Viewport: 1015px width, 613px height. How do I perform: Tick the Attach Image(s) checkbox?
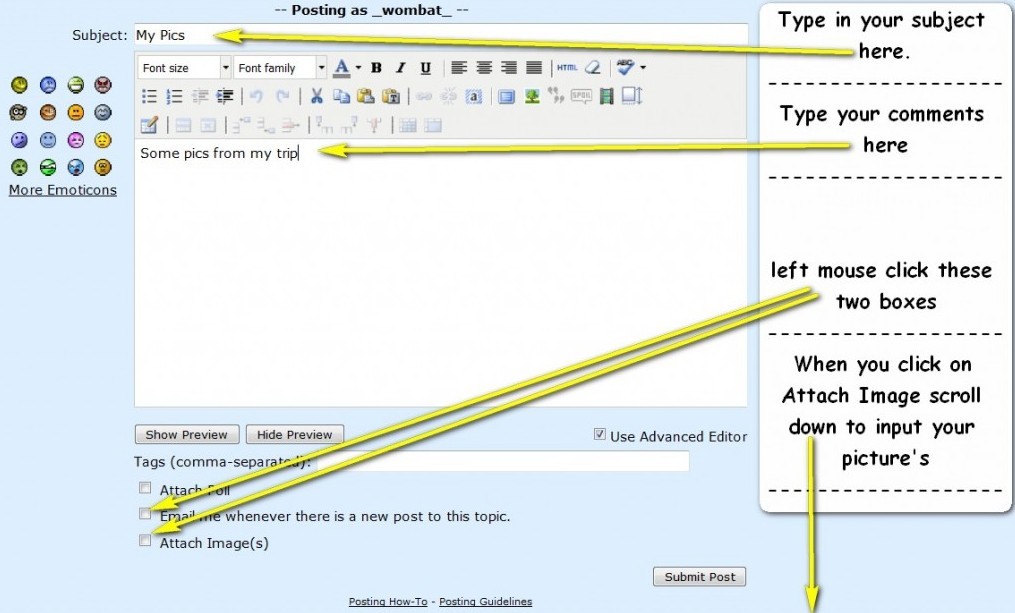(146, 541)
